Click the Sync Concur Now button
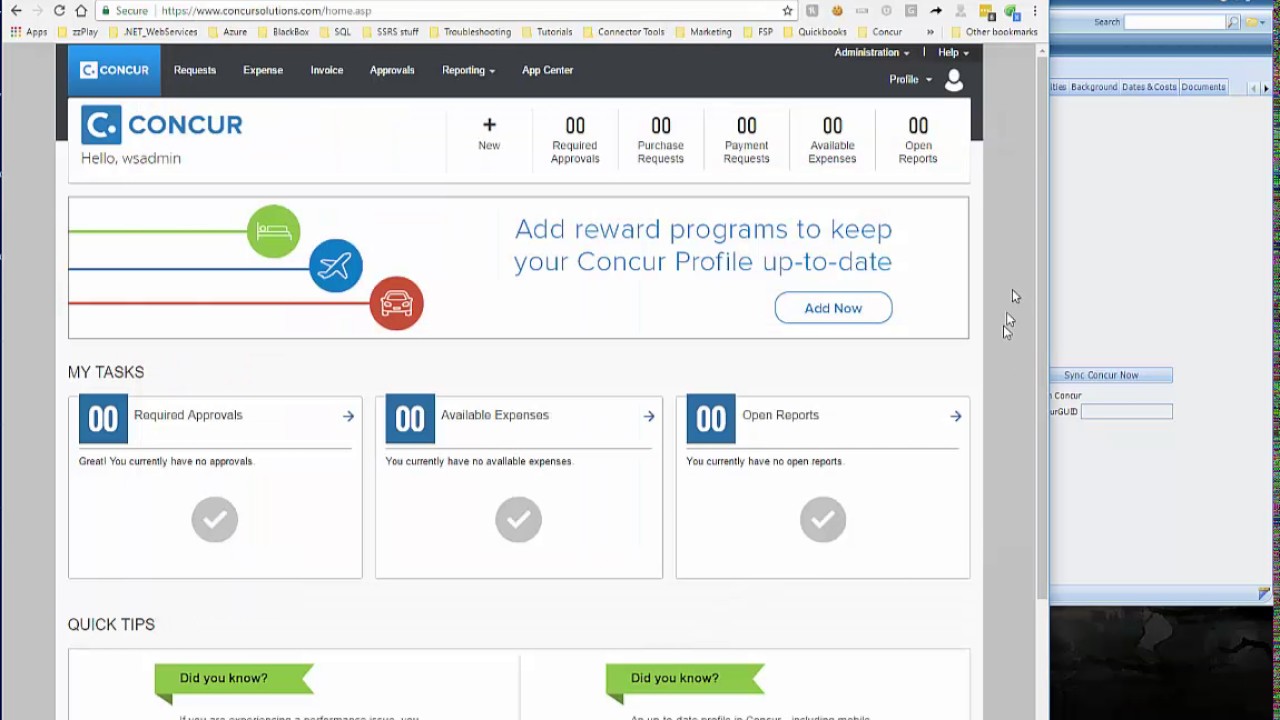 pos(1111,375)
